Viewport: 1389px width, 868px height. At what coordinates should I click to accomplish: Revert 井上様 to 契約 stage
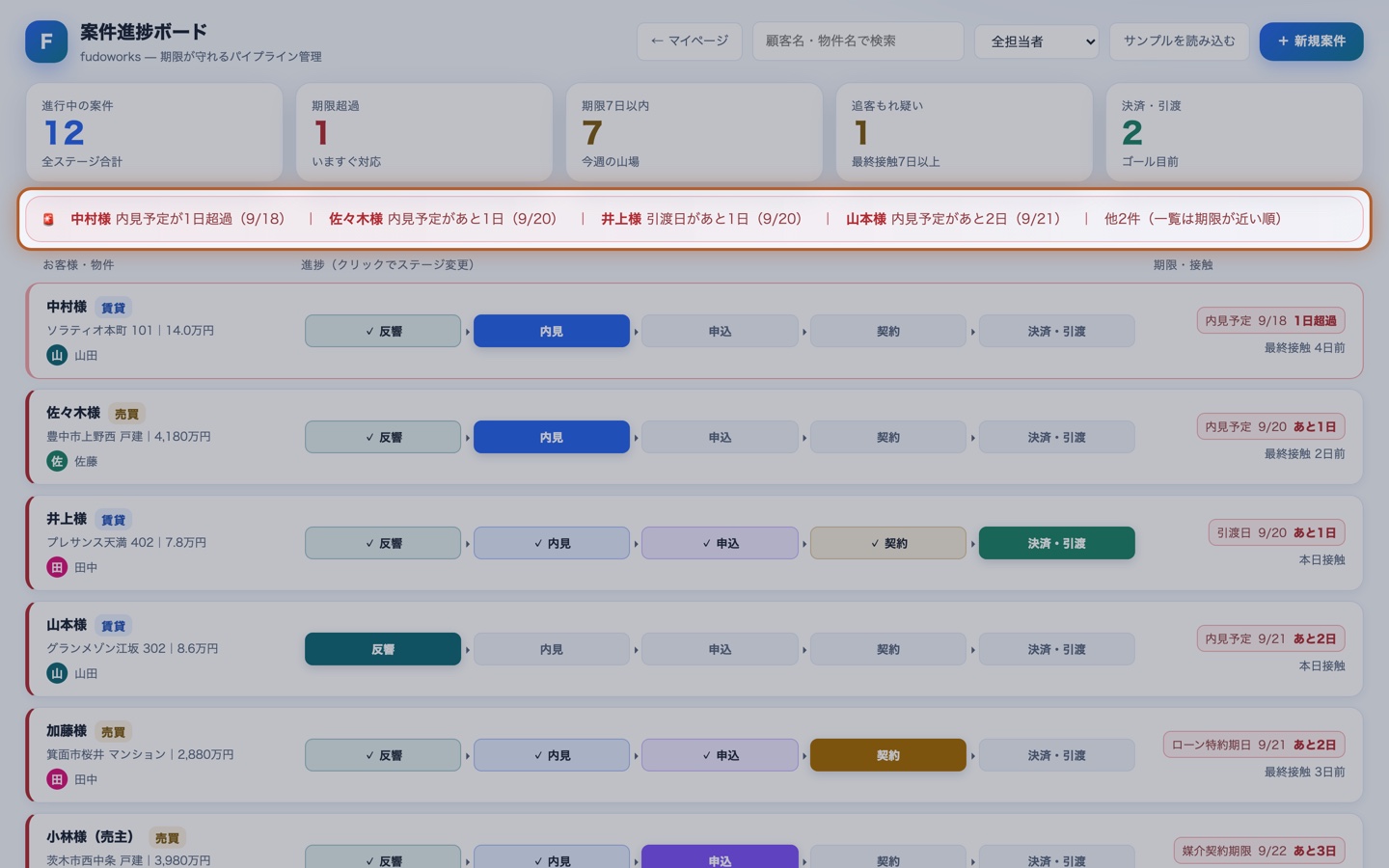point(888,543)
